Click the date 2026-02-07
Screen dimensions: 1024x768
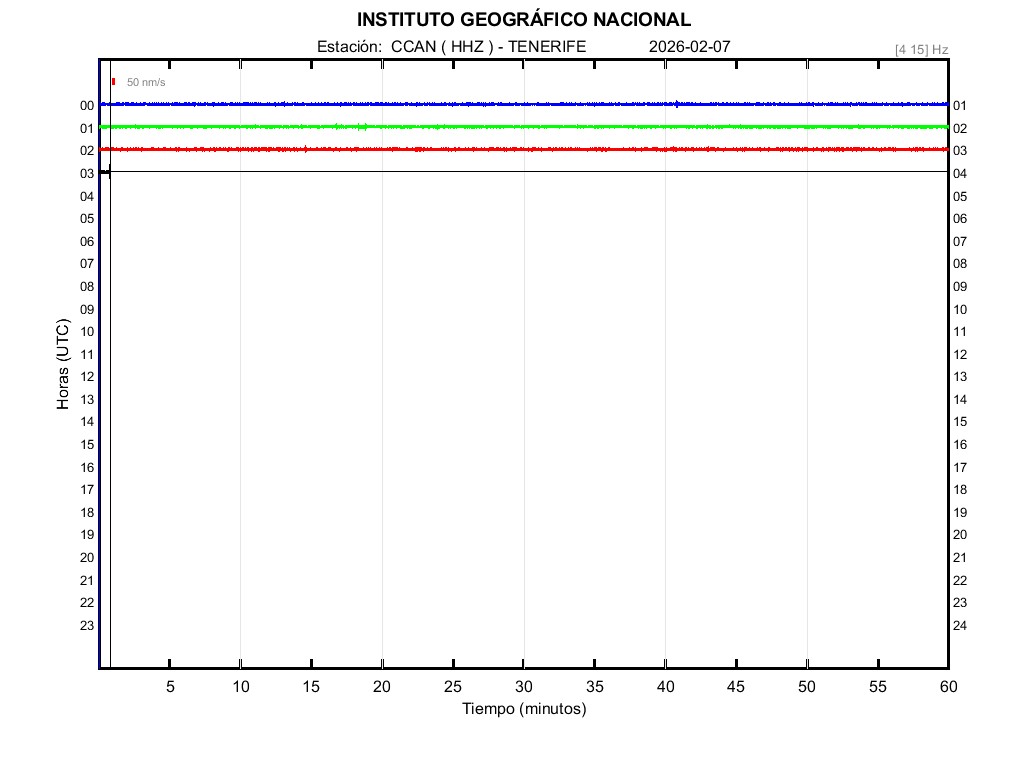(x=689, y=47)
